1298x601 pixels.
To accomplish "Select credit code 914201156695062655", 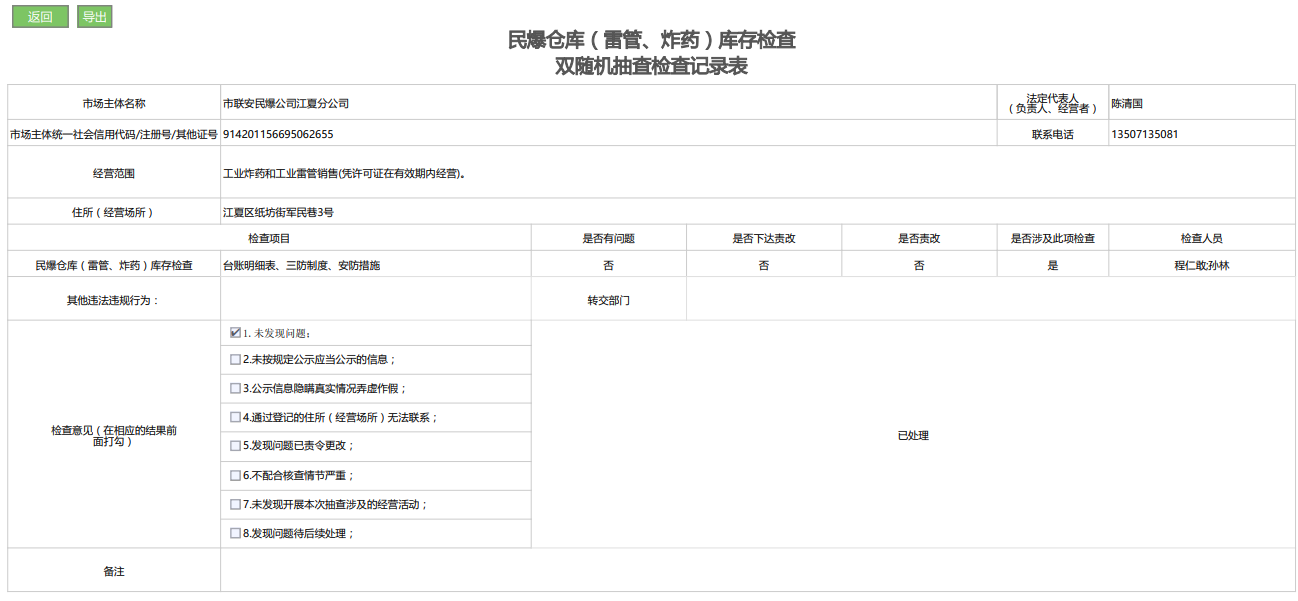I will coord(278,134).
